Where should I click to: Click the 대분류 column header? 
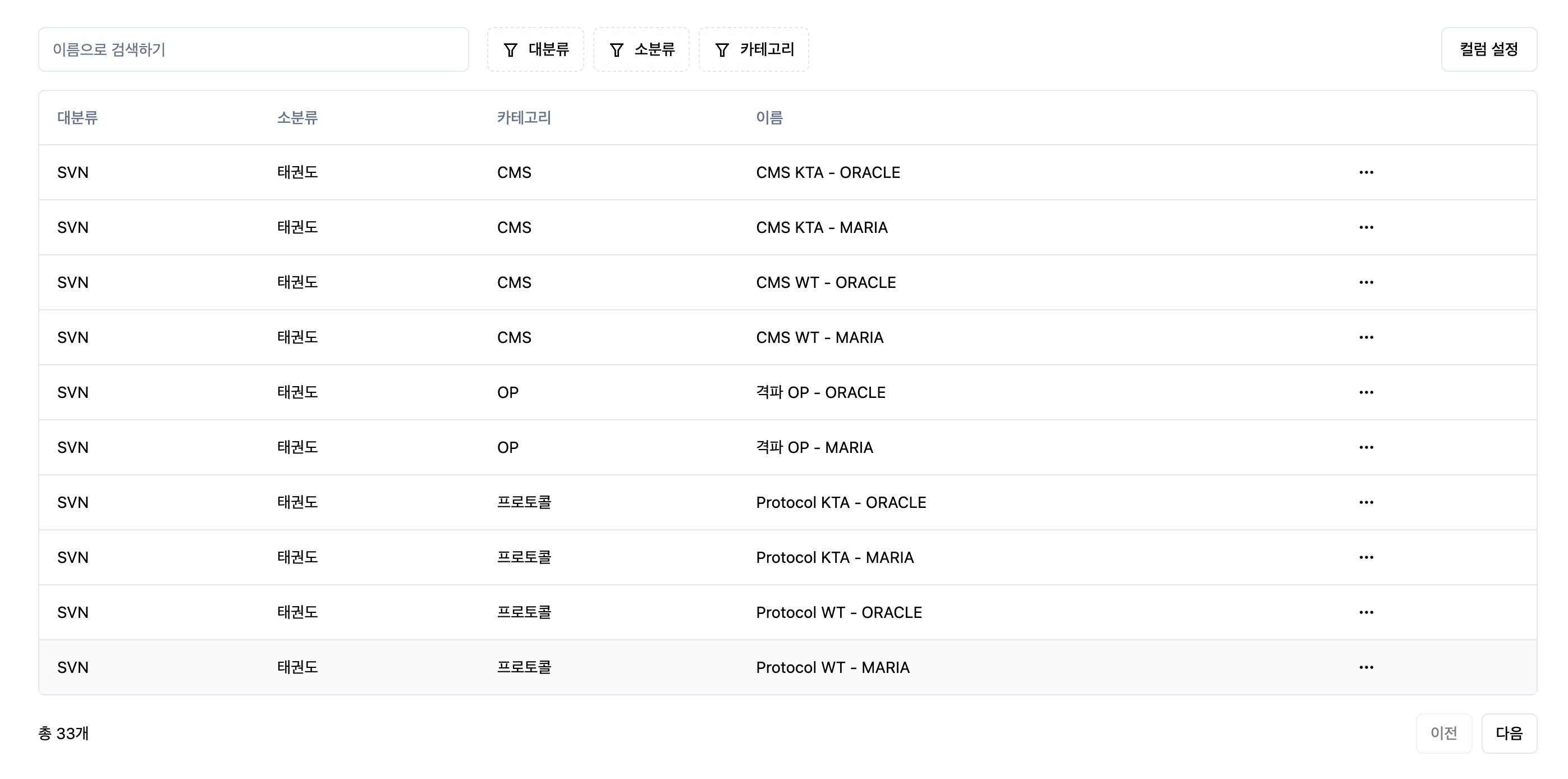click(77, 117)
